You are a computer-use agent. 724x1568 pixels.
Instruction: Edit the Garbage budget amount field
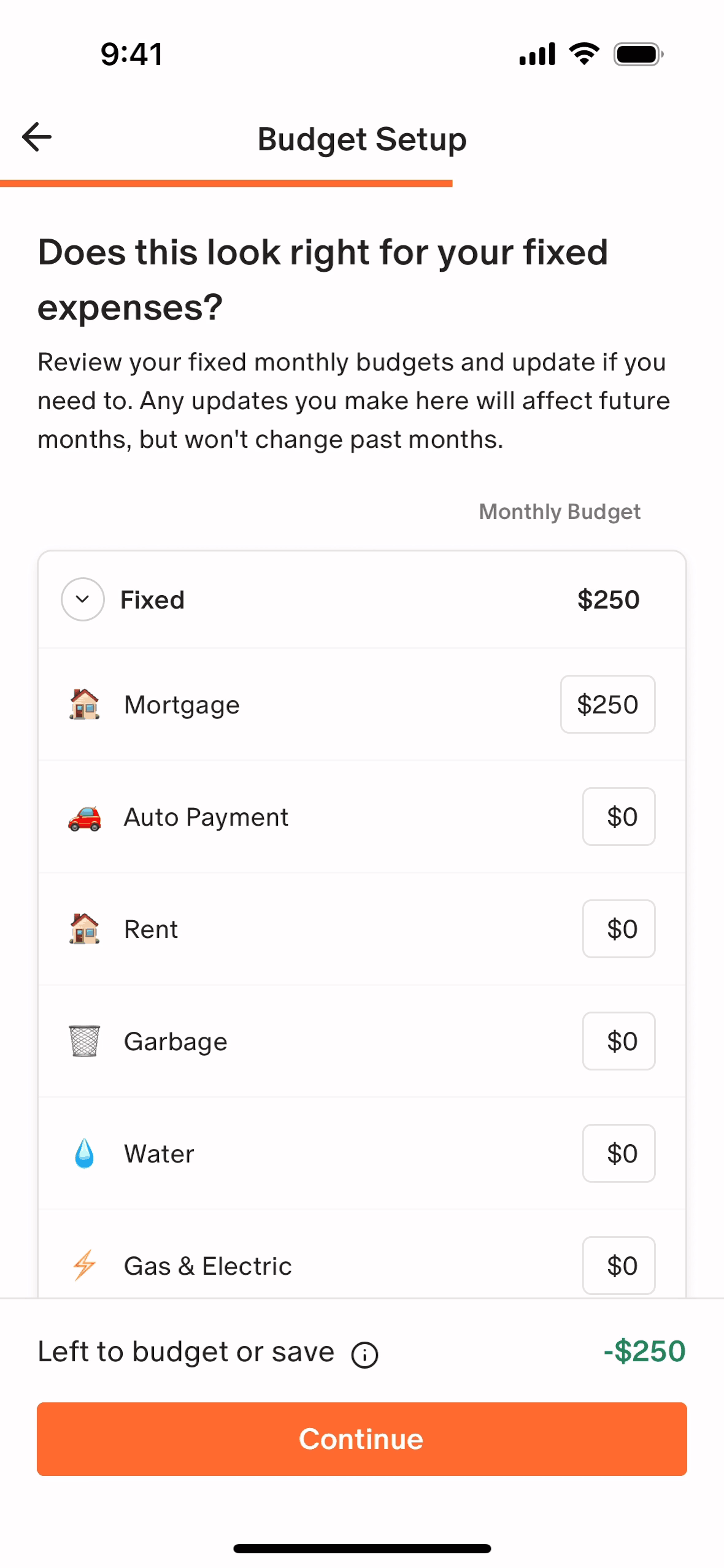tap(618, 1041)
